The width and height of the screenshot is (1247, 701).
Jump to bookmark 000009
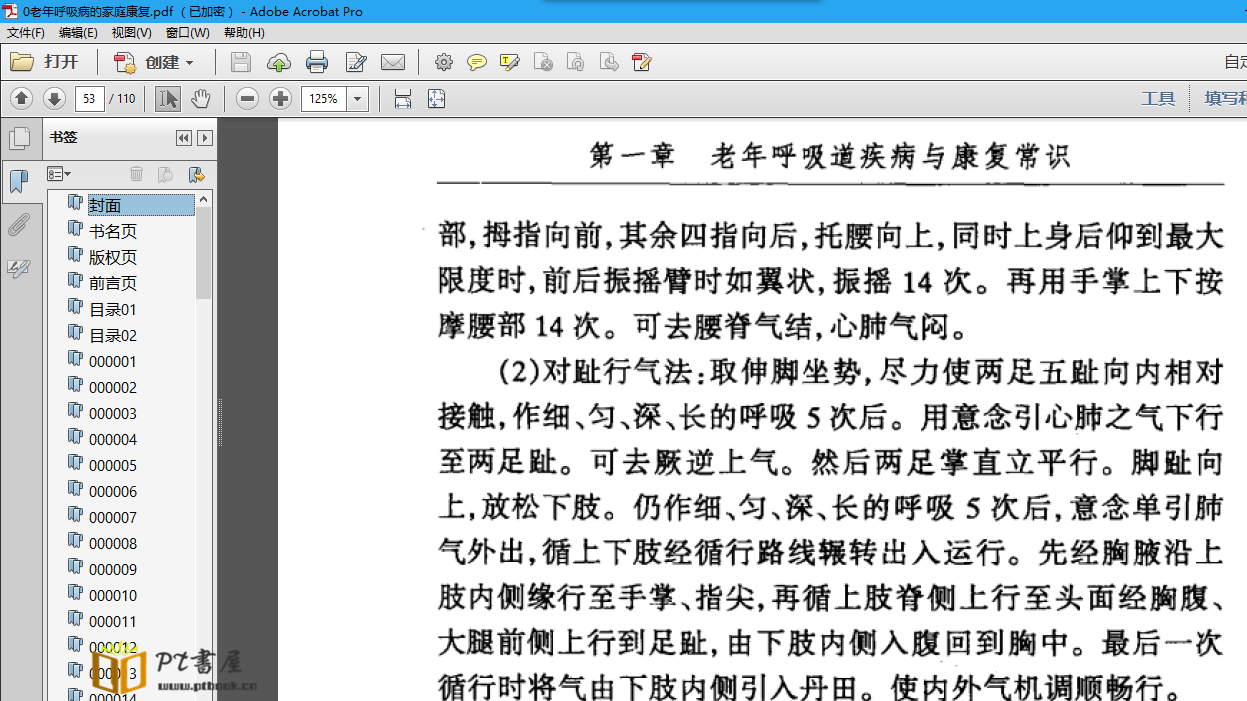(x=113, y=569)
